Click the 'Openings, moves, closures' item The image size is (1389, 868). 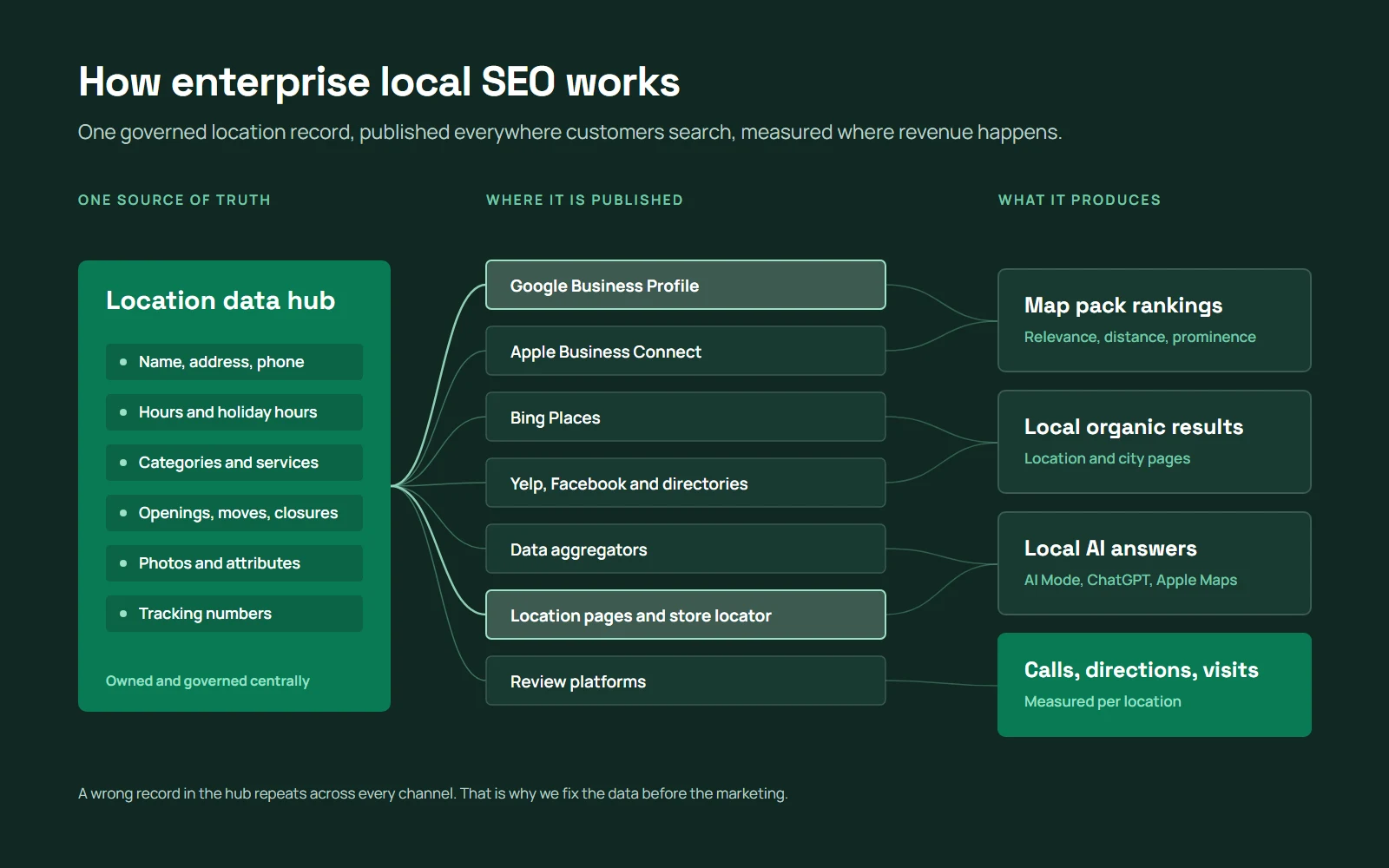[x=234, y=513]
